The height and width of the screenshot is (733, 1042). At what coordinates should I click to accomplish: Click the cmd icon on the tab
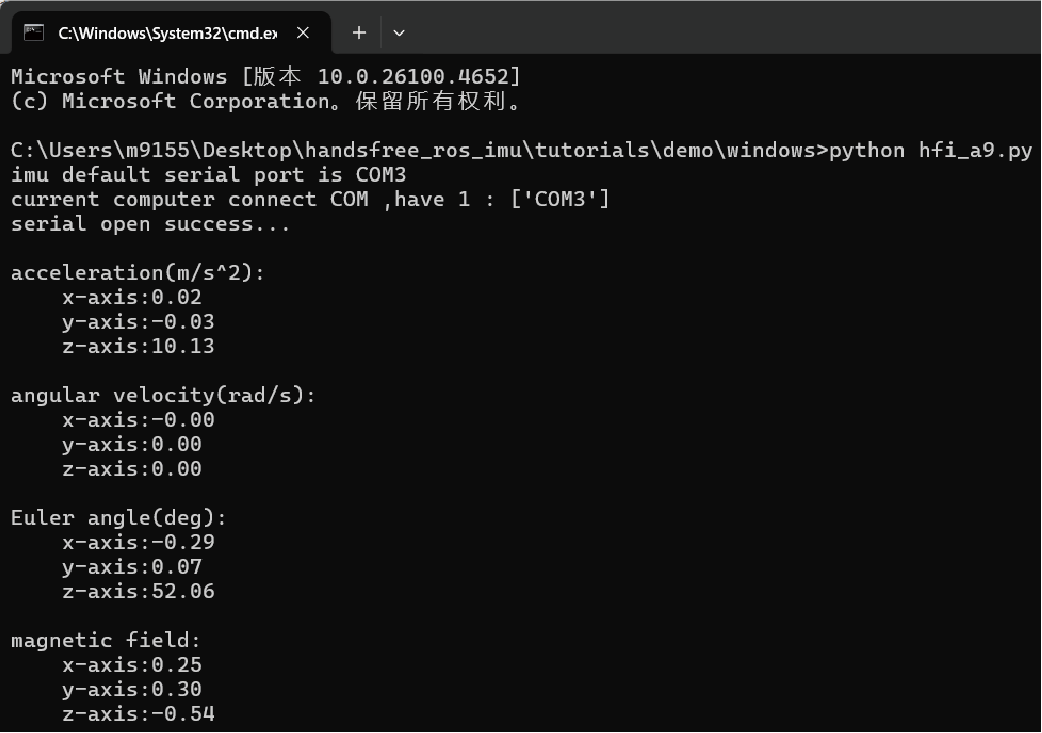tap(35, 33)
